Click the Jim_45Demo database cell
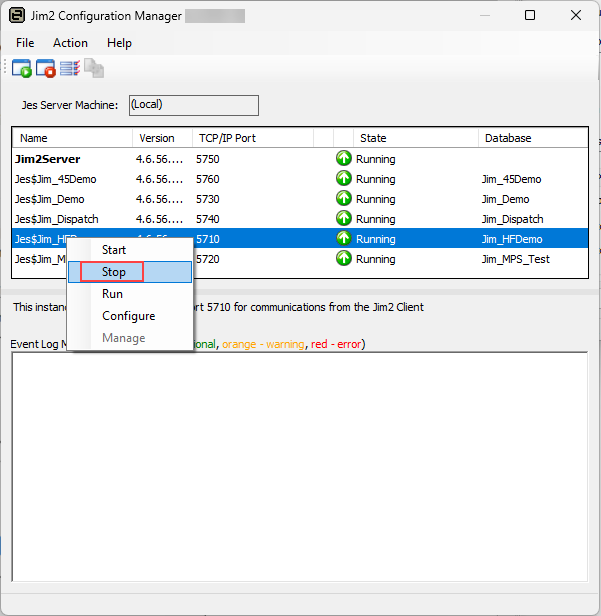The height and width of the screenshot is (616, 601). 511,179
